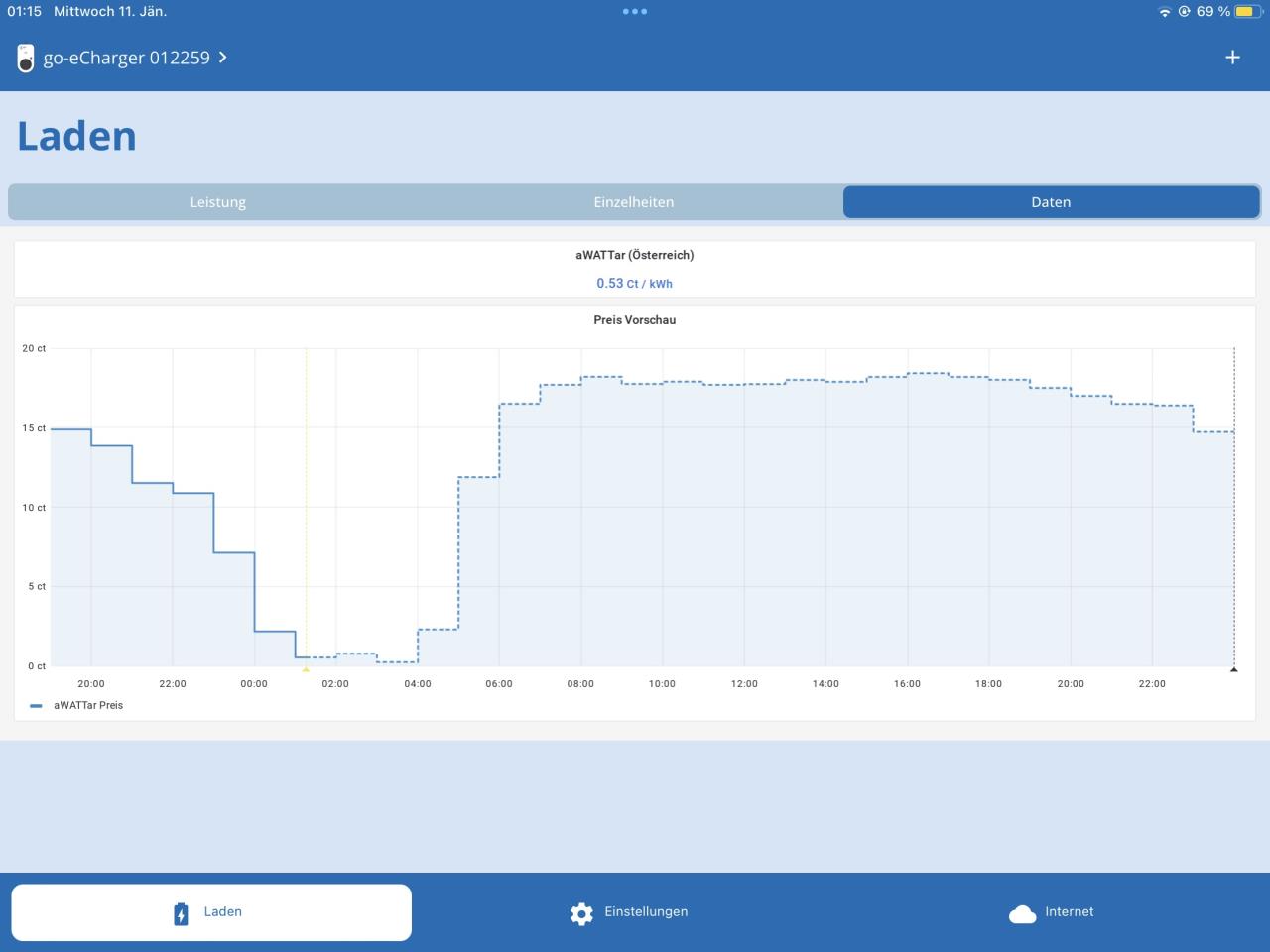1270x952 pixels.
Task: Open Einstellungen from bottom bar
Action: coord(629,912)
